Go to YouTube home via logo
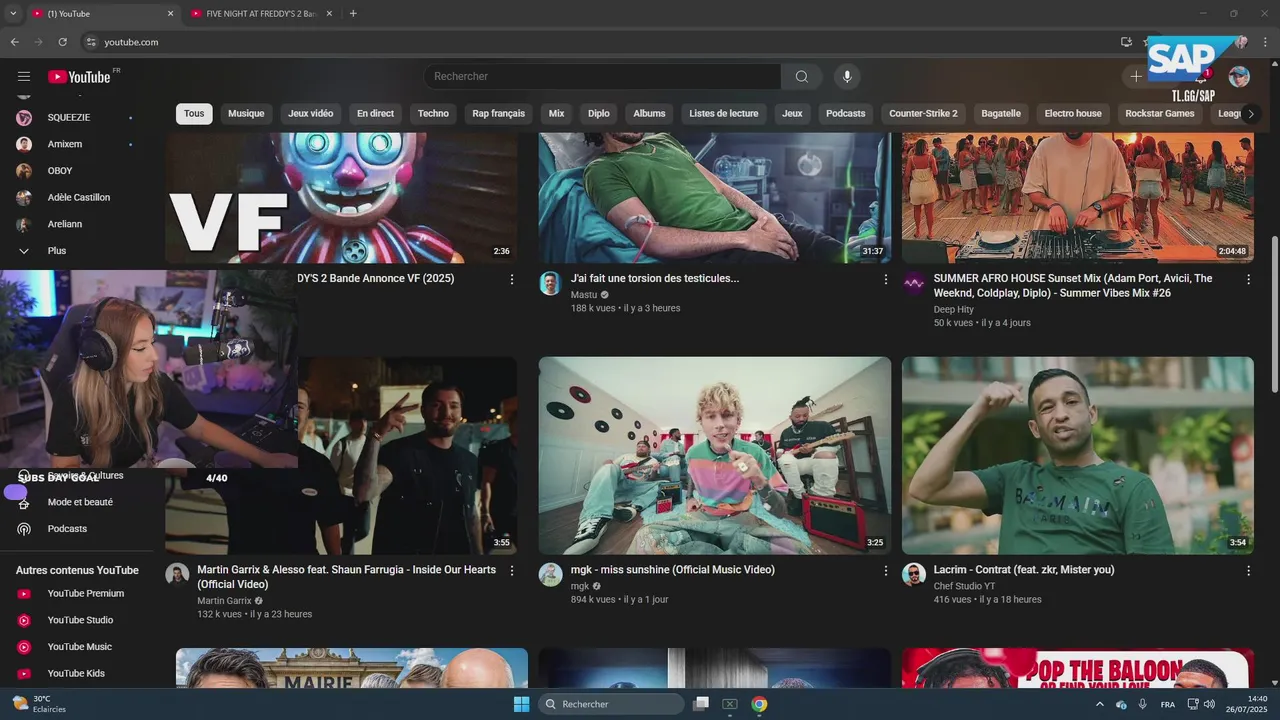 (79, 77)
